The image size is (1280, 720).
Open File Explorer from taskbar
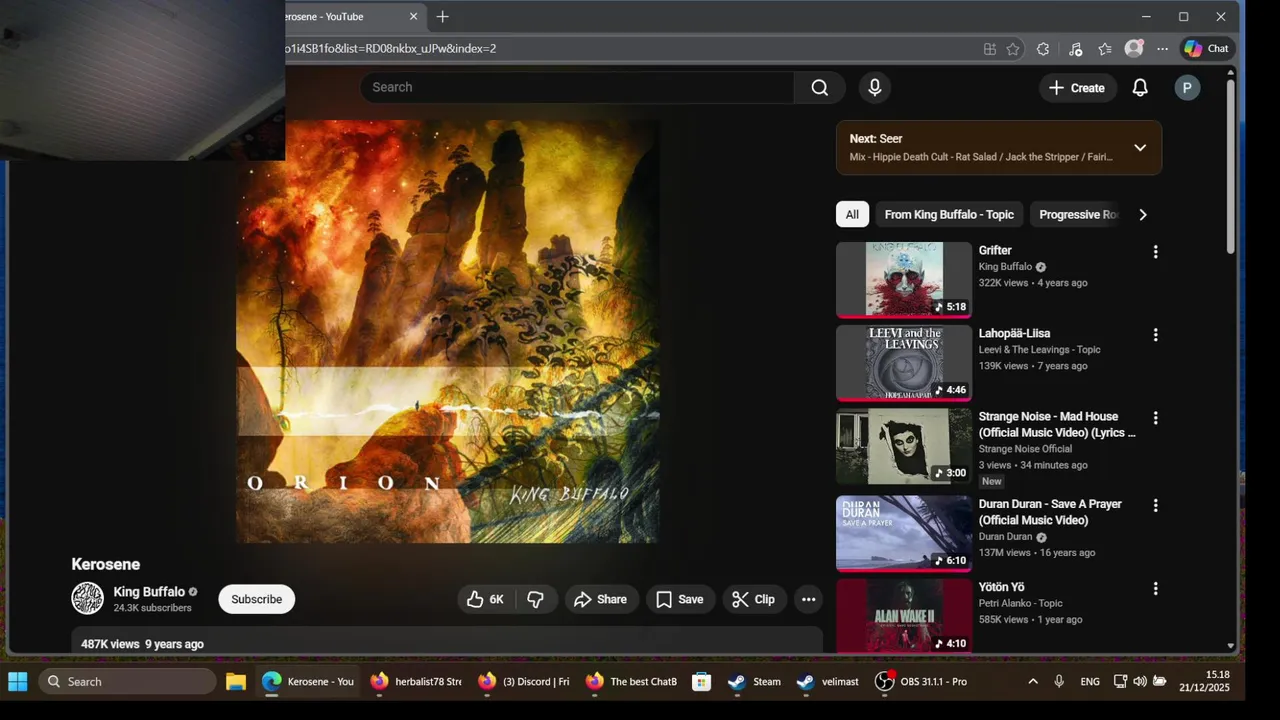coord(236,681)
